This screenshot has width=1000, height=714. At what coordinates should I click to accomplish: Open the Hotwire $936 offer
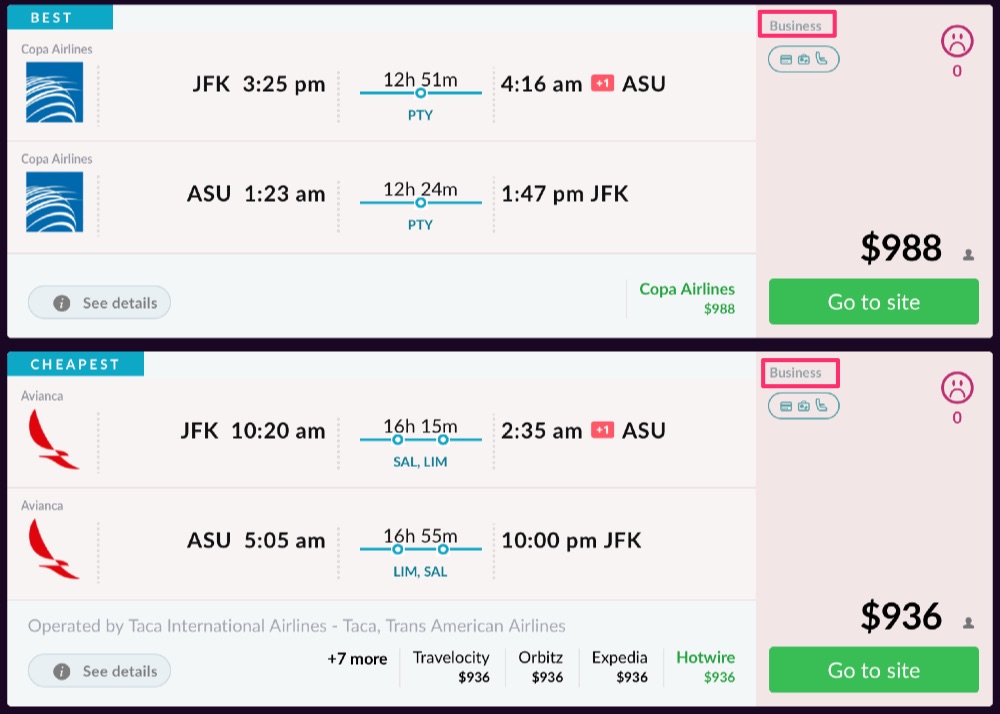tap(705, 667)
